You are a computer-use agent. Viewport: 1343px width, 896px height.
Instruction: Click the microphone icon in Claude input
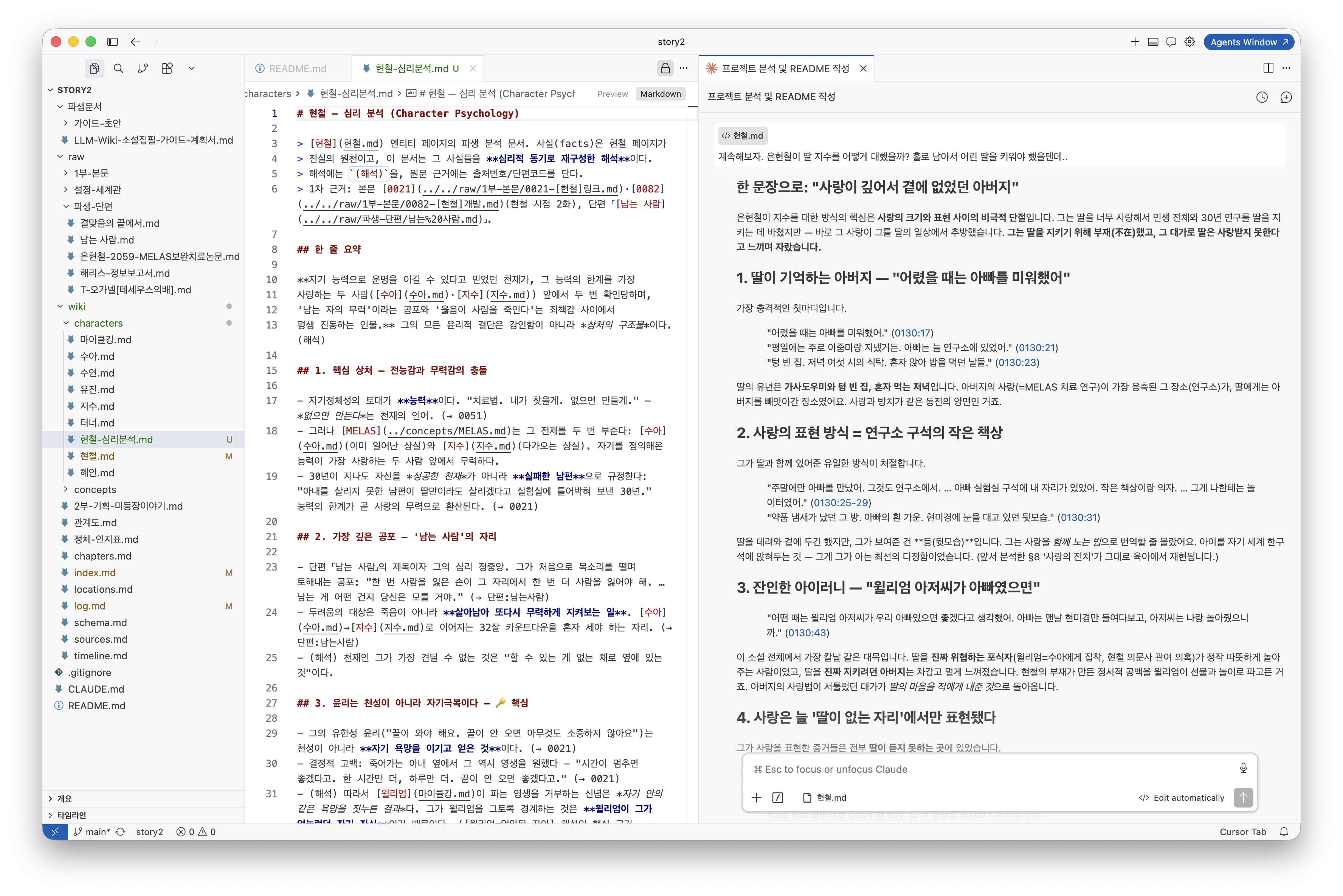click(x=1243, y=769)
